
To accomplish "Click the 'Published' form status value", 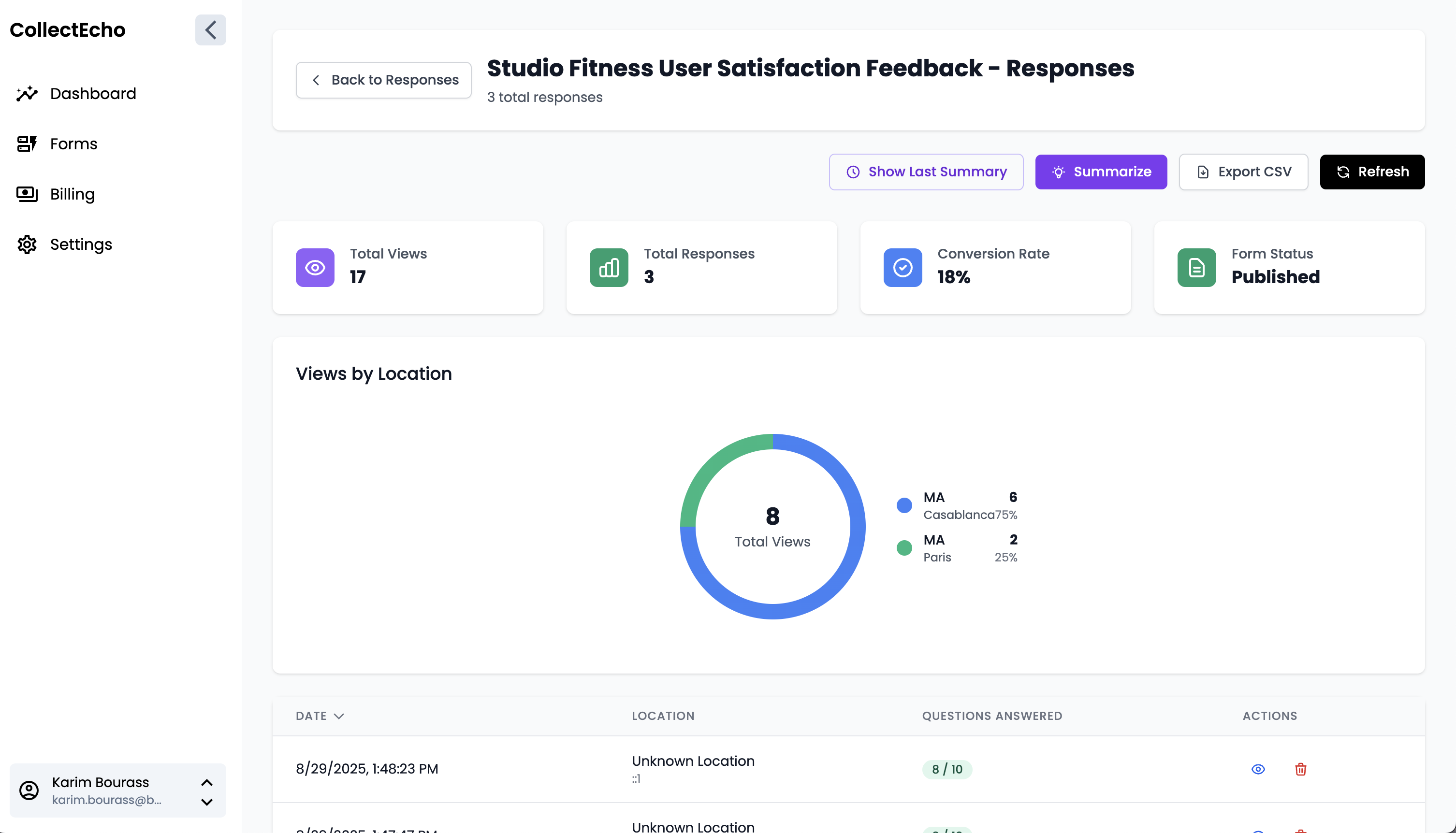I will 1276,277.
